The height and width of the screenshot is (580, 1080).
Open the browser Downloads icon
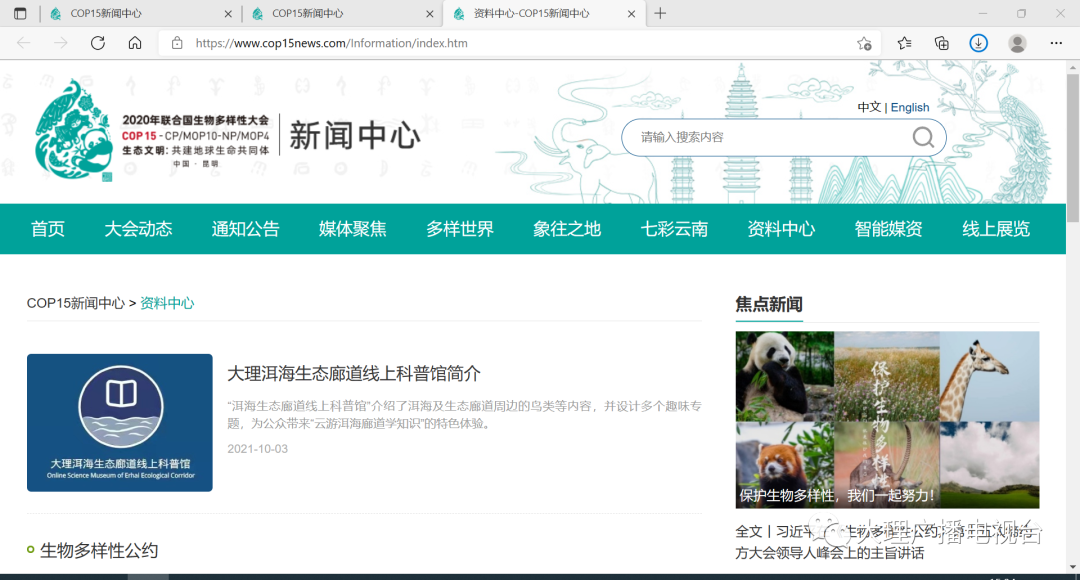click(979, 43)
